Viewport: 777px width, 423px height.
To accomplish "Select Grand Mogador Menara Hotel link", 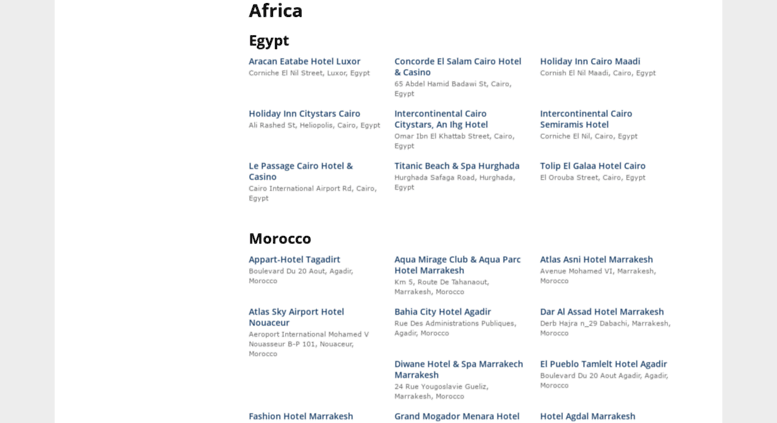I will 457,417.
